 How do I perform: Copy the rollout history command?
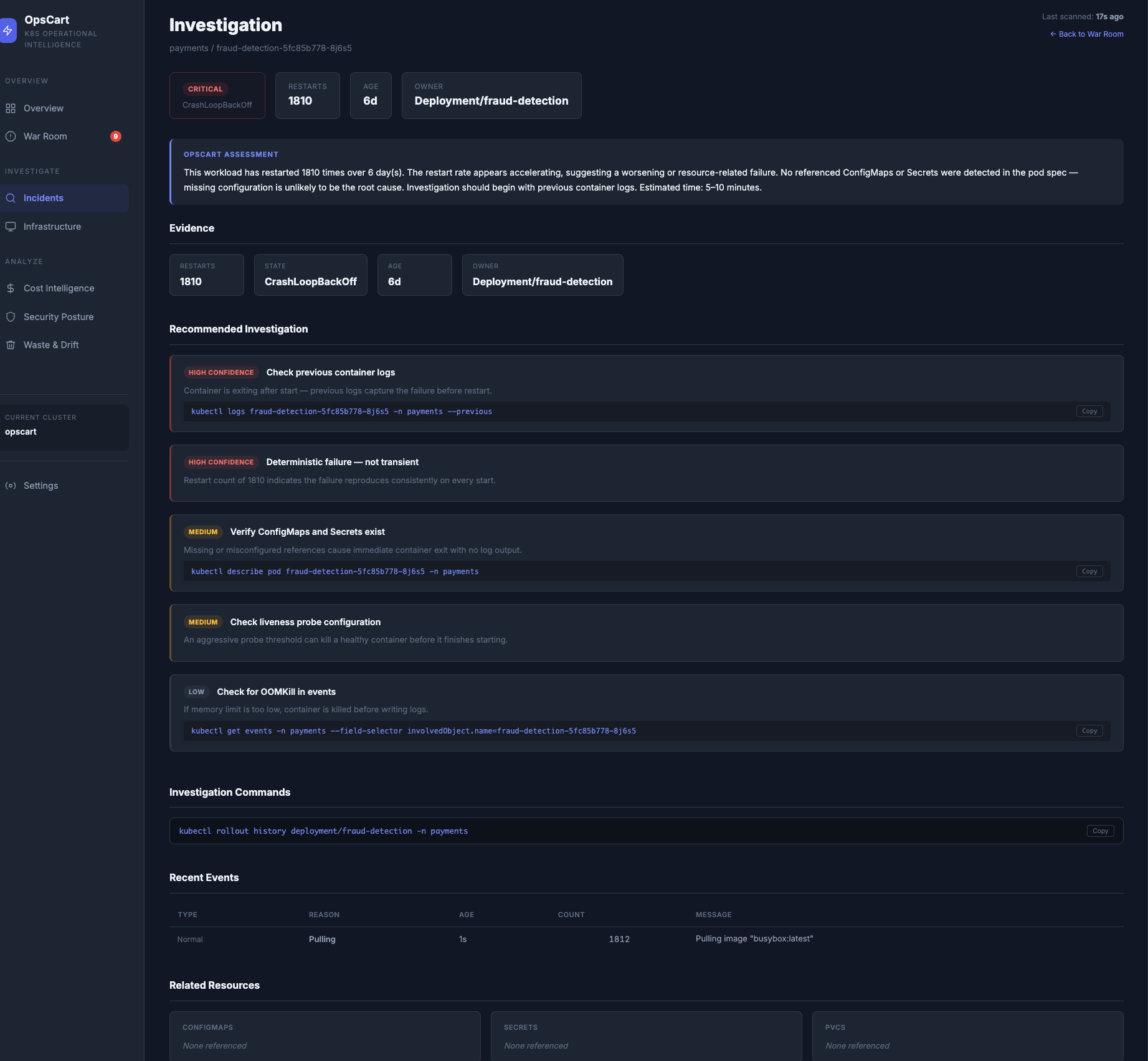(x=1101, y=831)
